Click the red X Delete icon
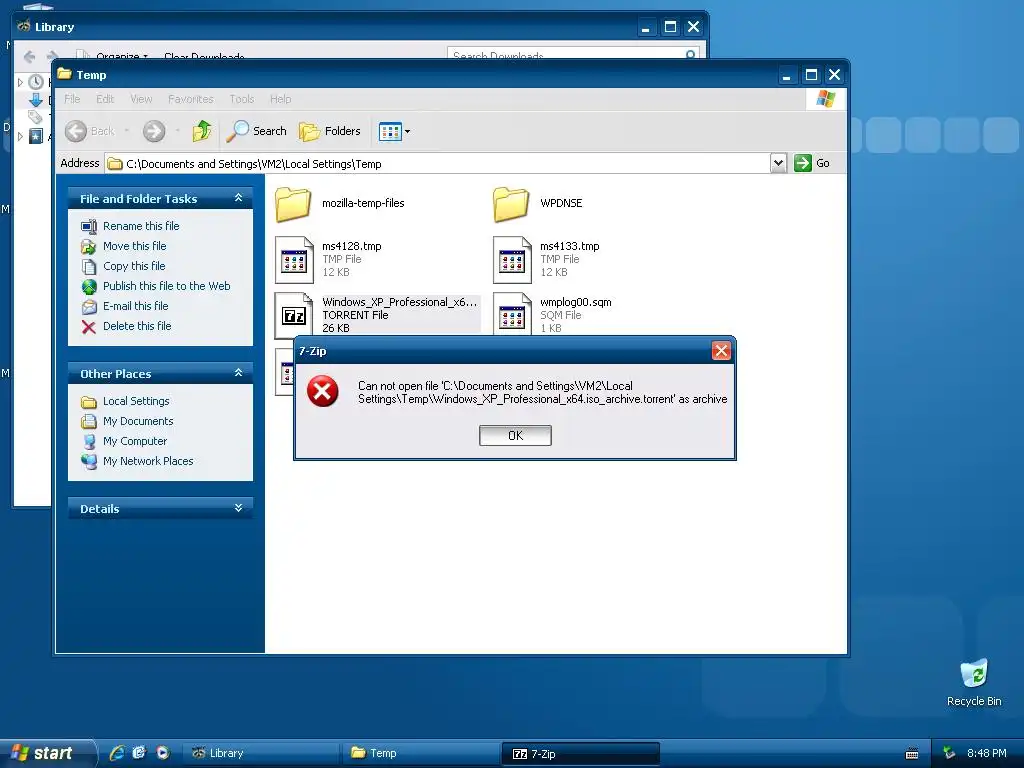This screenshot has height=768, width=1024. coord(89,327)
